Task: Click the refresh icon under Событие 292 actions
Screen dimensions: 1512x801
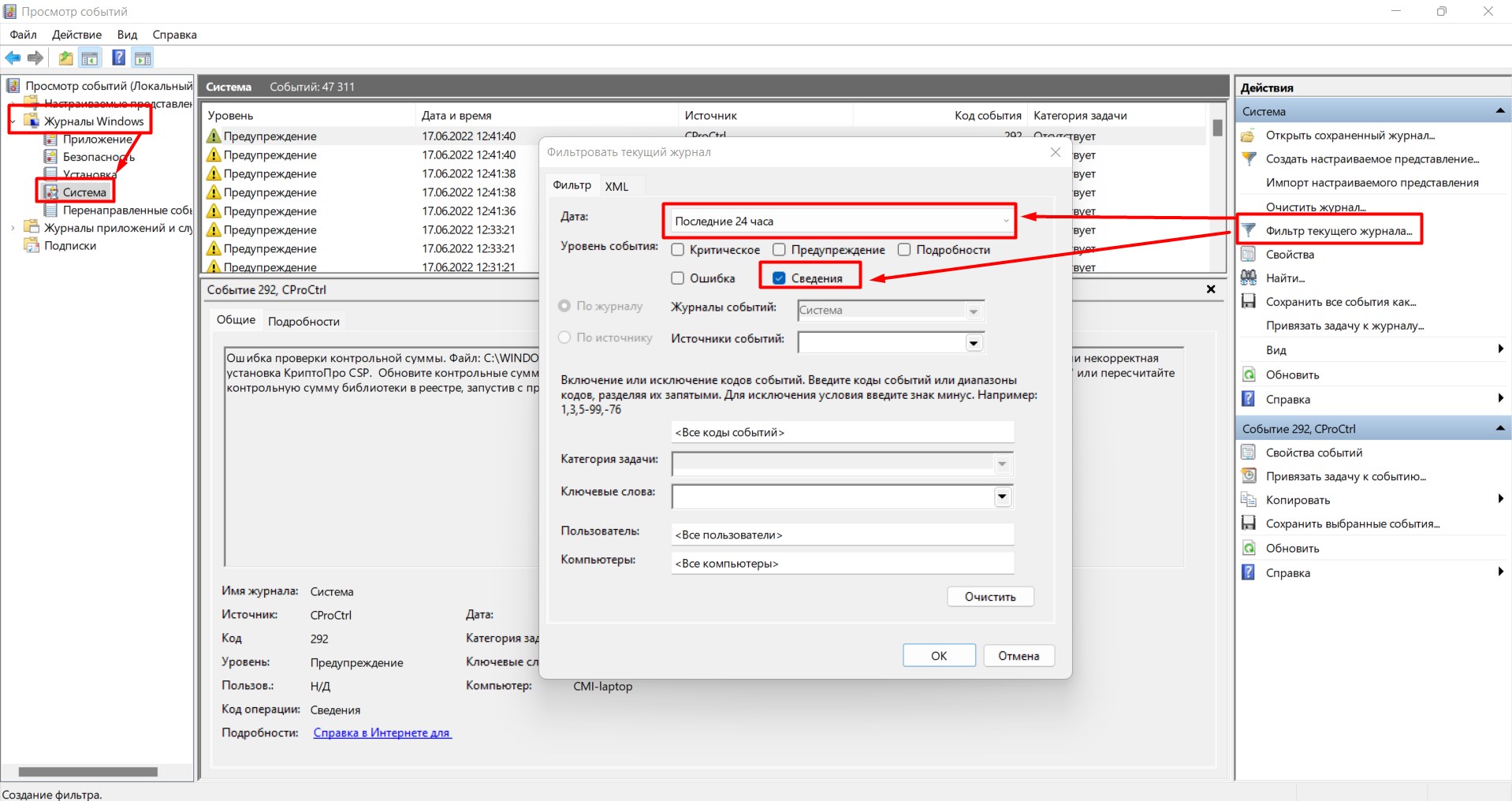Action: pyautogui.click(x=1249, y=548)
